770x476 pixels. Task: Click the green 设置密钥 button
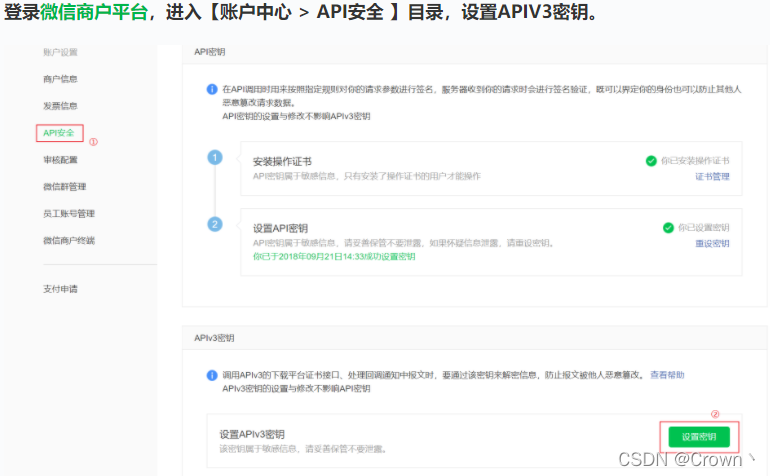[x=699, y=437]
